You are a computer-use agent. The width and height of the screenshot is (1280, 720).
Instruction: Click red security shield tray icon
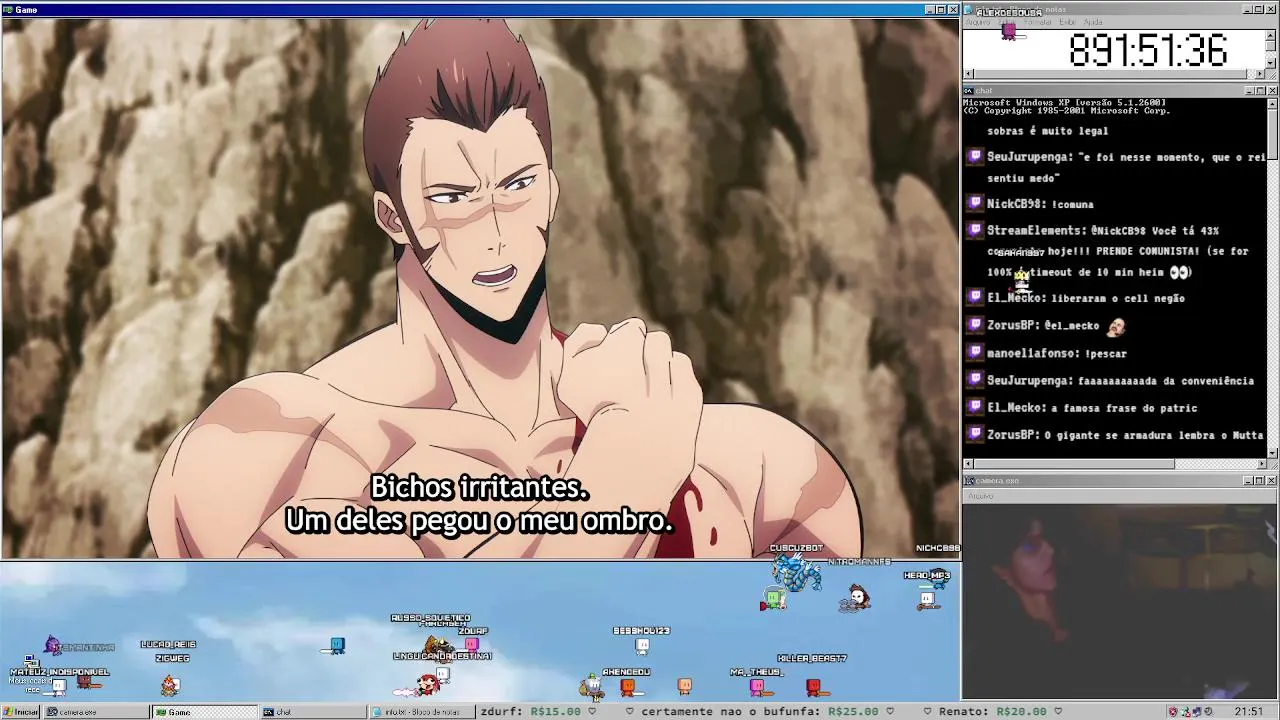[x=1173, y=712]
